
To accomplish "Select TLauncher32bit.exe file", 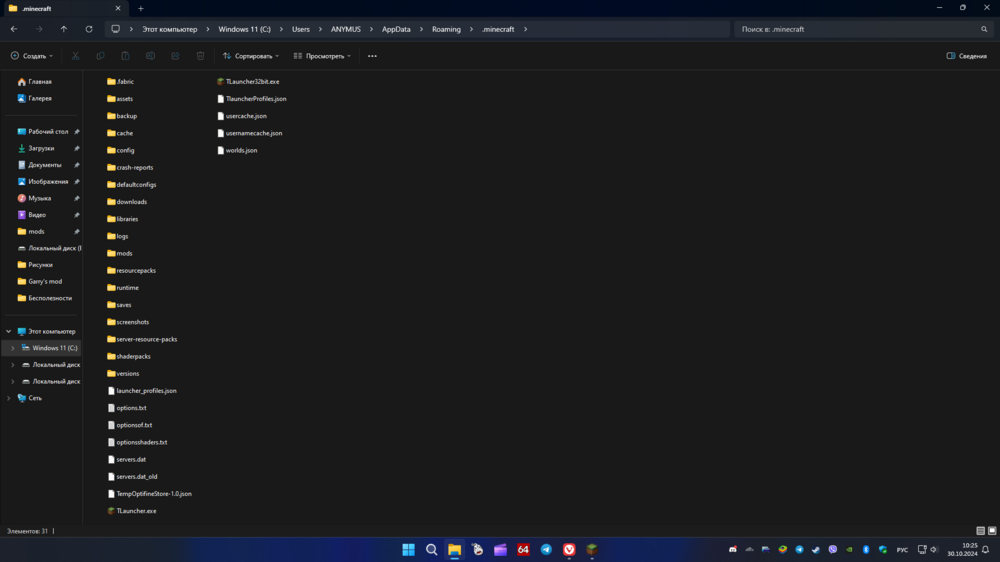I will (x=248, y=82).
